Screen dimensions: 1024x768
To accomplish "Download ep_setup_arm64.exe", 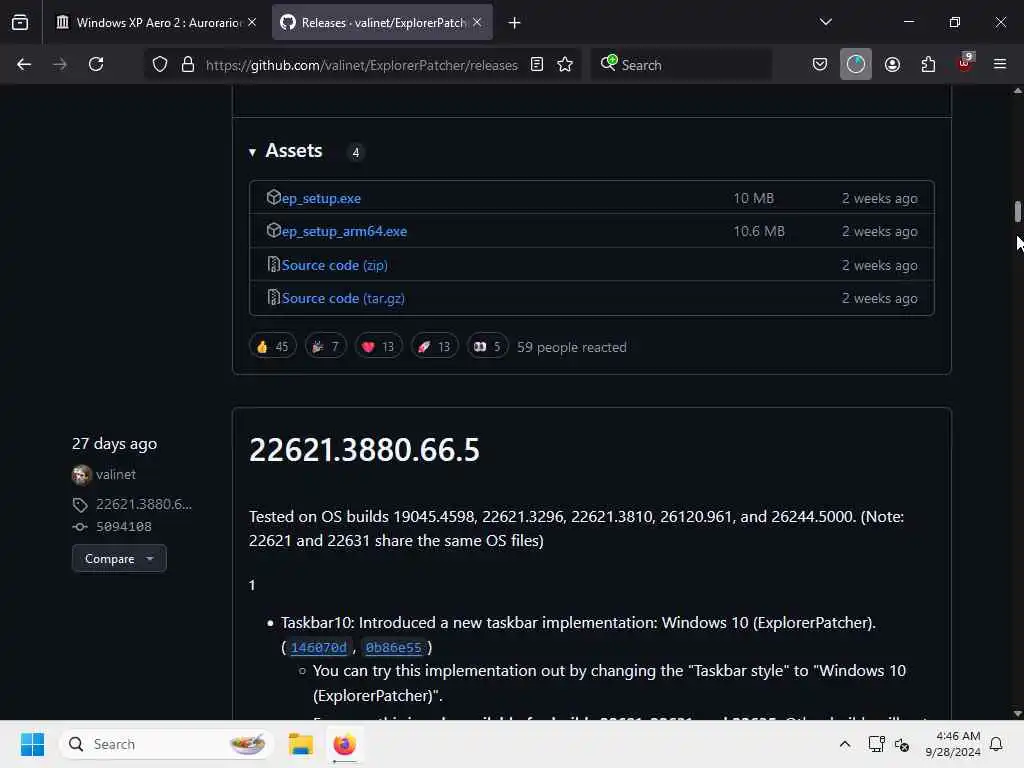I will pyautogui.click(x=344, y=231).
